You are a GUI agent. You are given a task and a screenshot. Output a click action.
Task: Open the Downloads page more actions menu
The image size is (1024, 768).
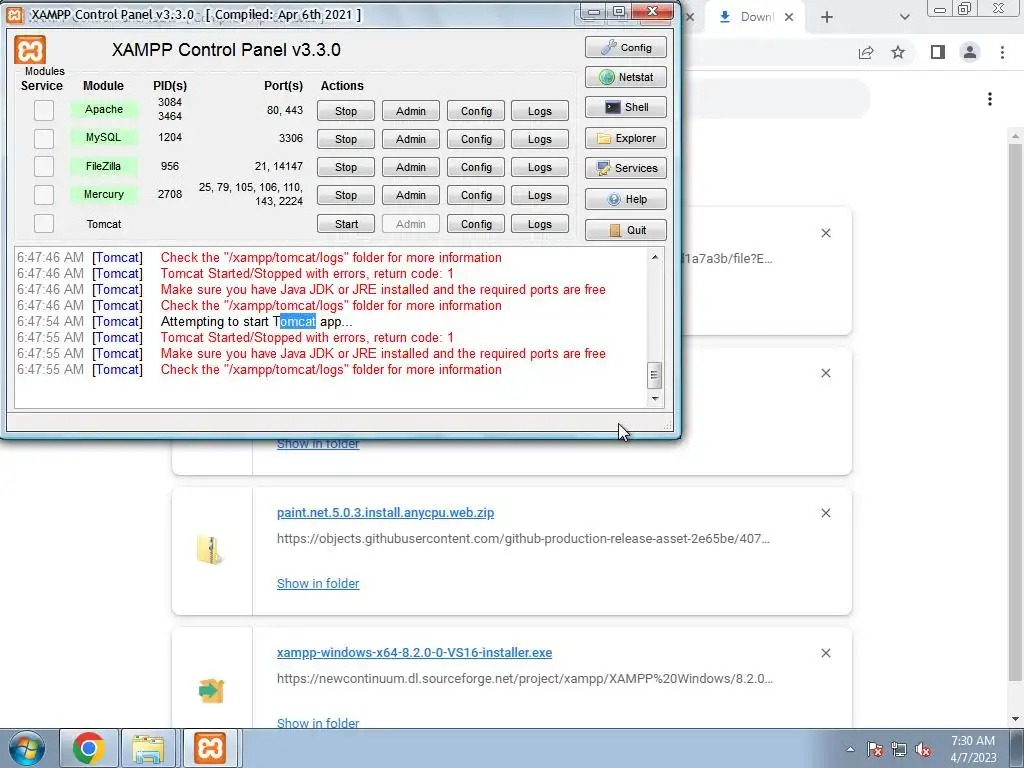pos(990,99)
